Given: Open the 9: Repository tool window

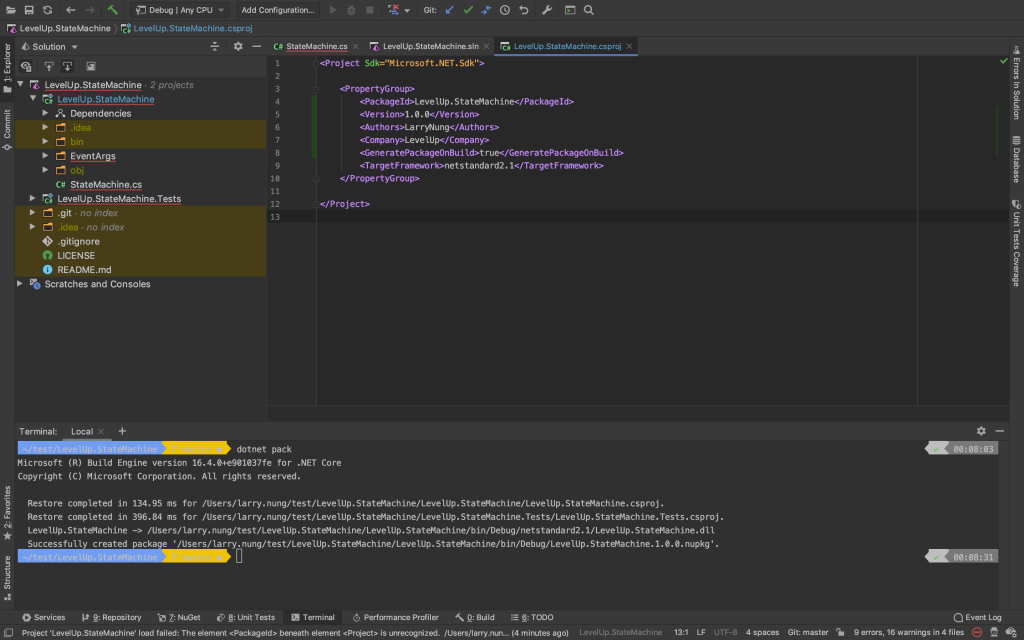Looking at the screenshot, I should click(112, 617).
